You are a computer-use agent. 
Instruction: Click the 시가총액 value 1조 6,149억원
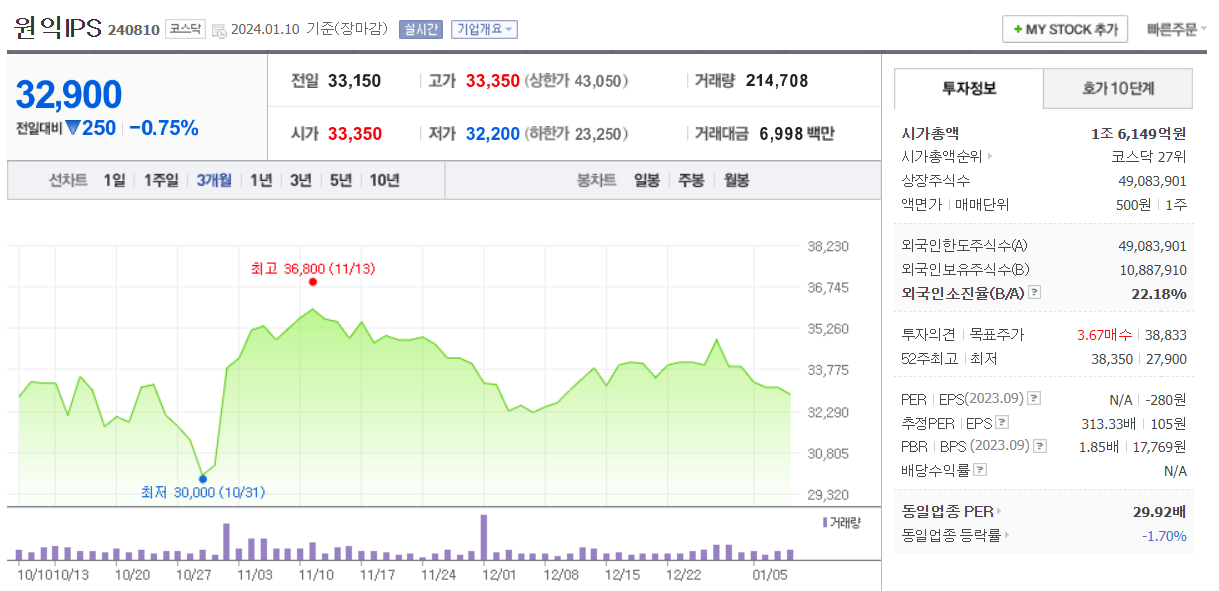point(1139,133)
